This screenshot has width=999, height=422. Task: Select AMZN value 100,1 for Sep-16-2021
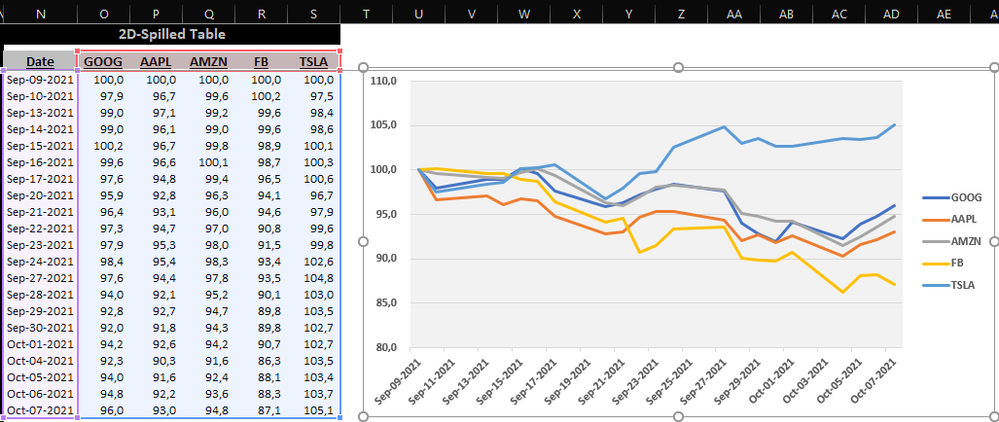208,163
